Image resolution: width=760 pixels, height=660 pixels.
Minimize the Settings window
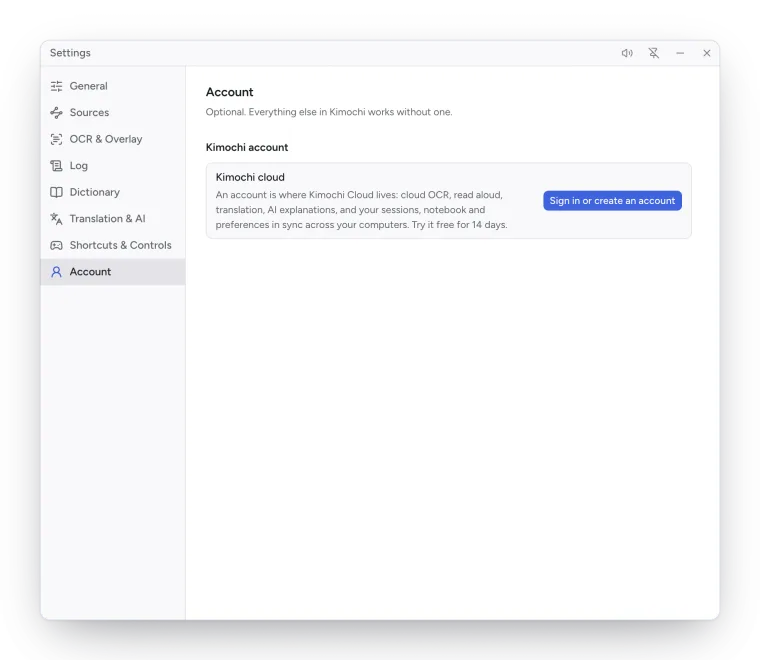pos(680,53)
